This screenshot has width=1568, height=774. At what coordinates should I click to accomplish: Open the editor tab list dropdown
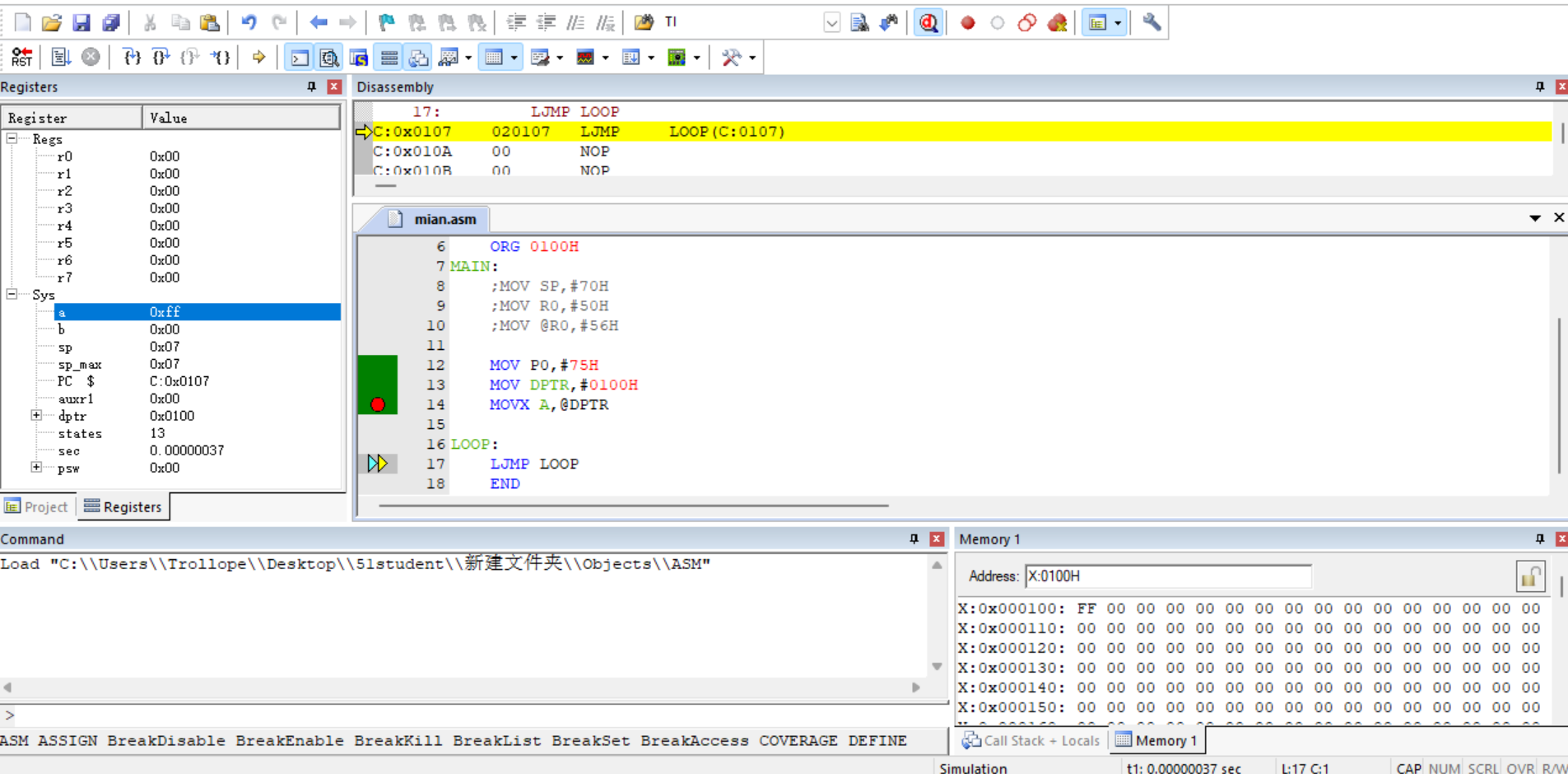tap(1535, 218)
